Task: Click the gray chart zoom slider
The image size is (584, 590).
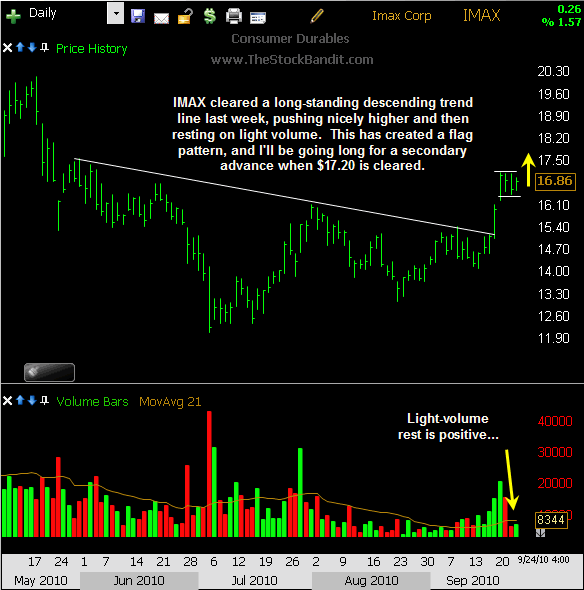Action: 49,373
